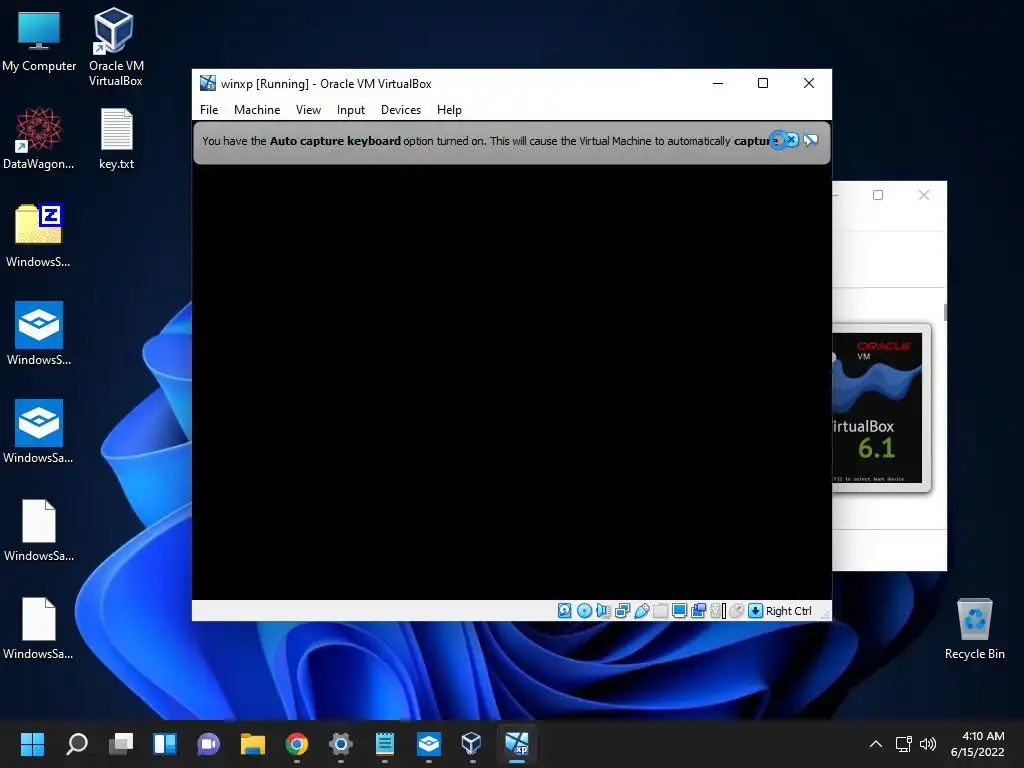Dismiss the Auto capture keyboard notification
The height and width of the screenshot is (768, 1024).
(x=792, y=140)
